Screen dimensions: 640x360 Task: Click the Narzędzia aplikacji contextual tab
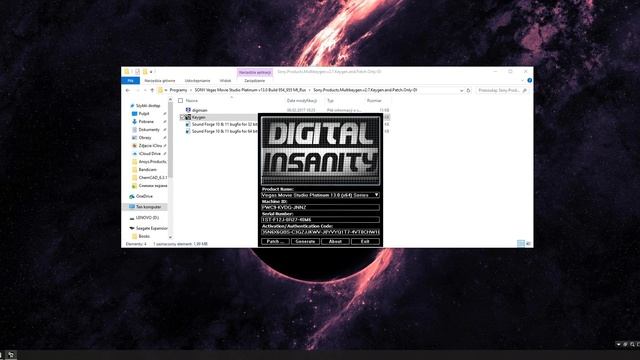255,72
